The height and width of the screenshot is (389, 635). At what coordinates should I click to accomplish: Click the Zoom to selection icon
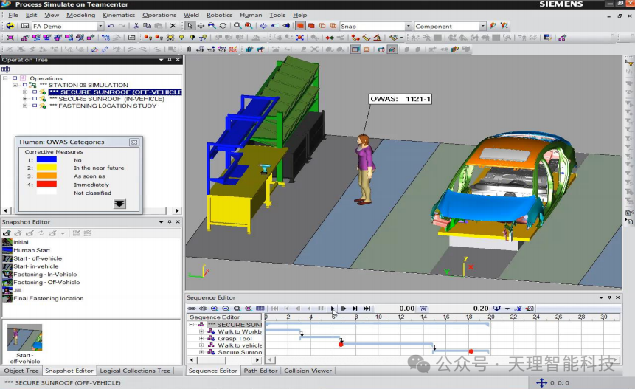[249, 26]
